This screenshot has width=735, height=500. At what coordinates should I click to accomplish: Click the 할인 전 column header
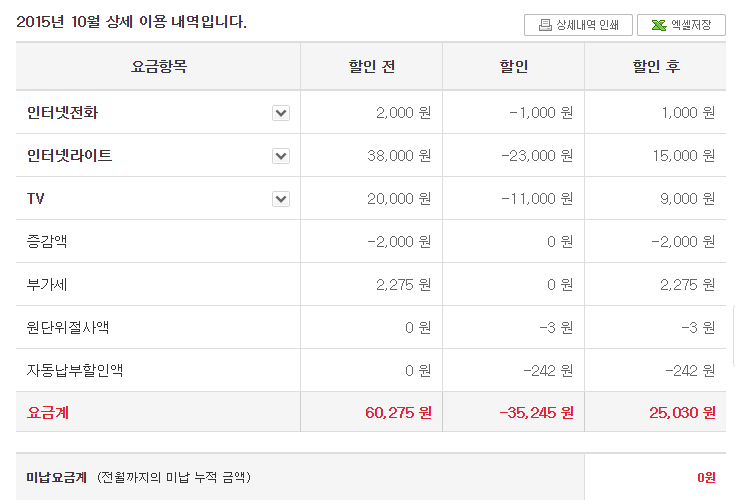372,66
